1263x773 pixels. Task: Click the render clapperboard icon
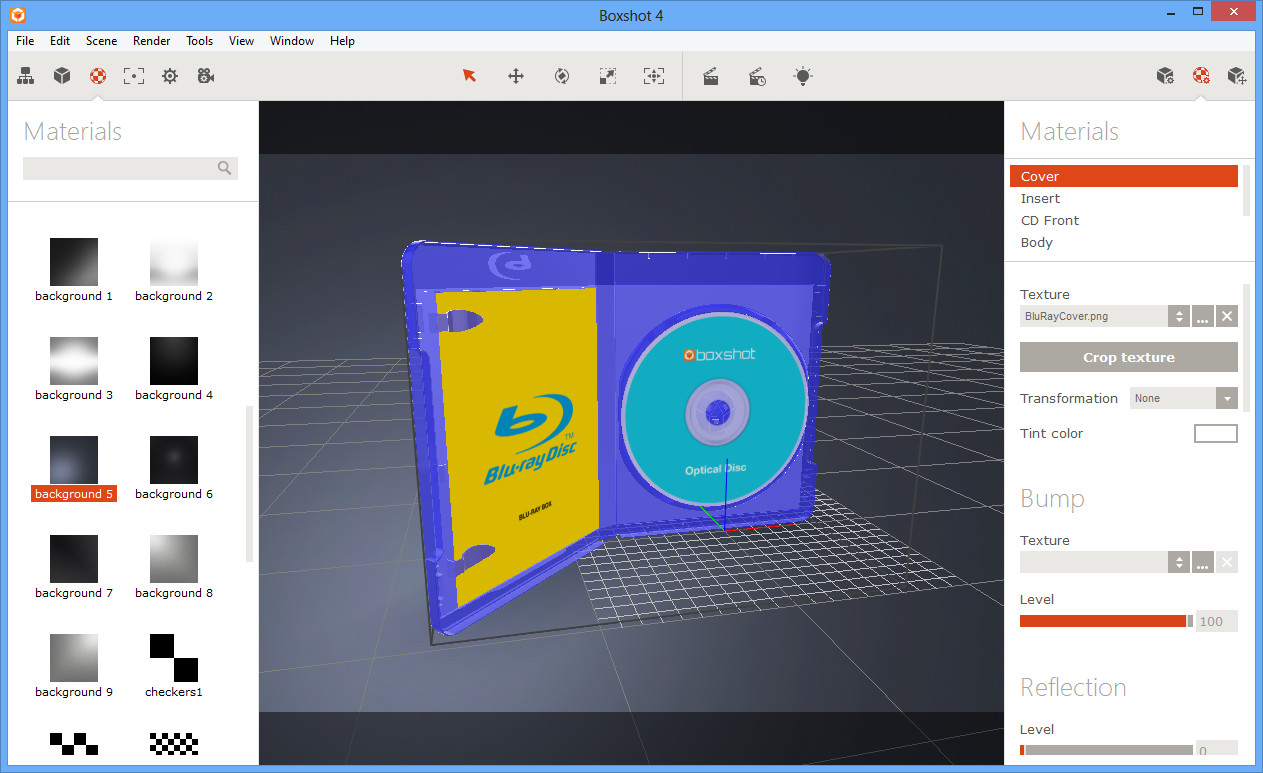pos(711,76)
